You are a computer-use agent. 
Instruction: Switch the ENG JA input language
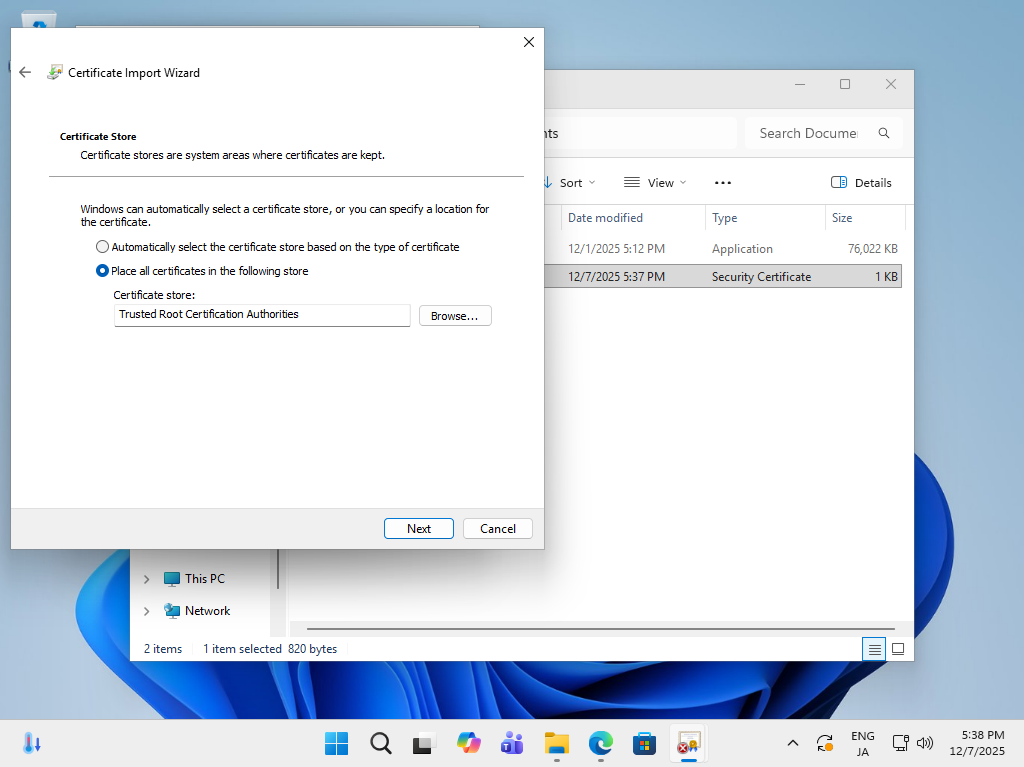[x=863, y=743]
